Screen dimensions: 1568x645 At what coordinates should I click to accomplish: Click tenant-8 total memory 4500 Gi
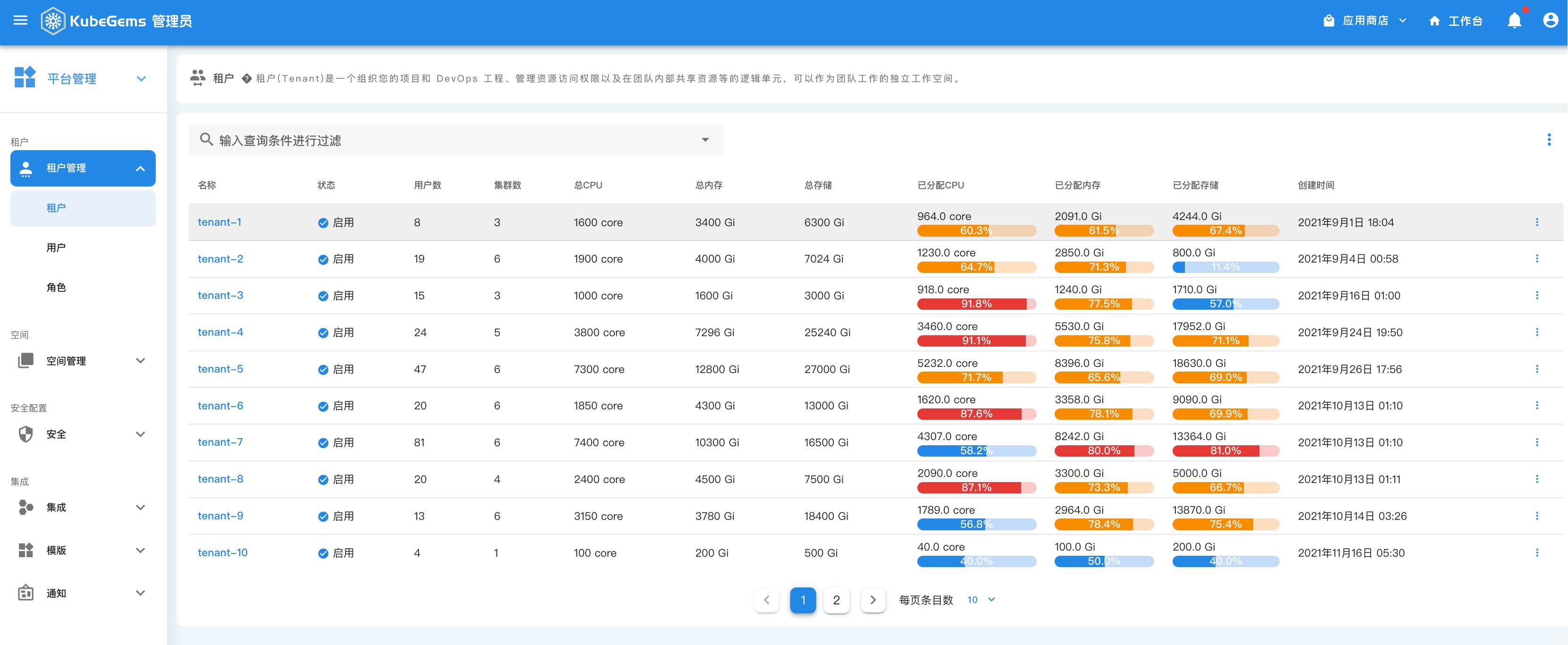(x=714, y=479)
